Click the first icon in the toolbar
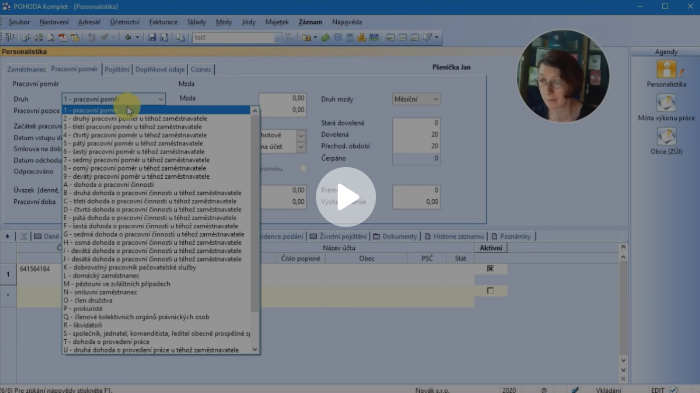This screenshot has height=393, width=700. coord(10,38)
